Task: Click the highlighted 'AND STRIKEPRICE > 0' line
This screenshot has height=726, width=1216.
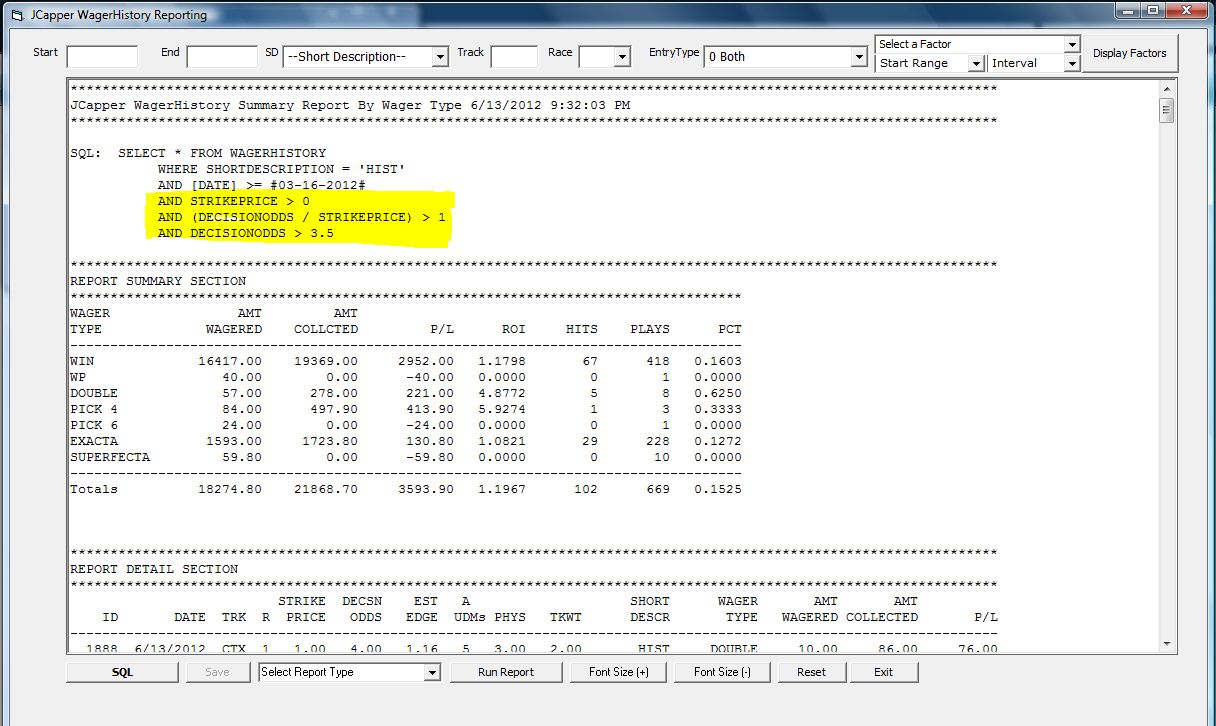Action: click(233, 201)
